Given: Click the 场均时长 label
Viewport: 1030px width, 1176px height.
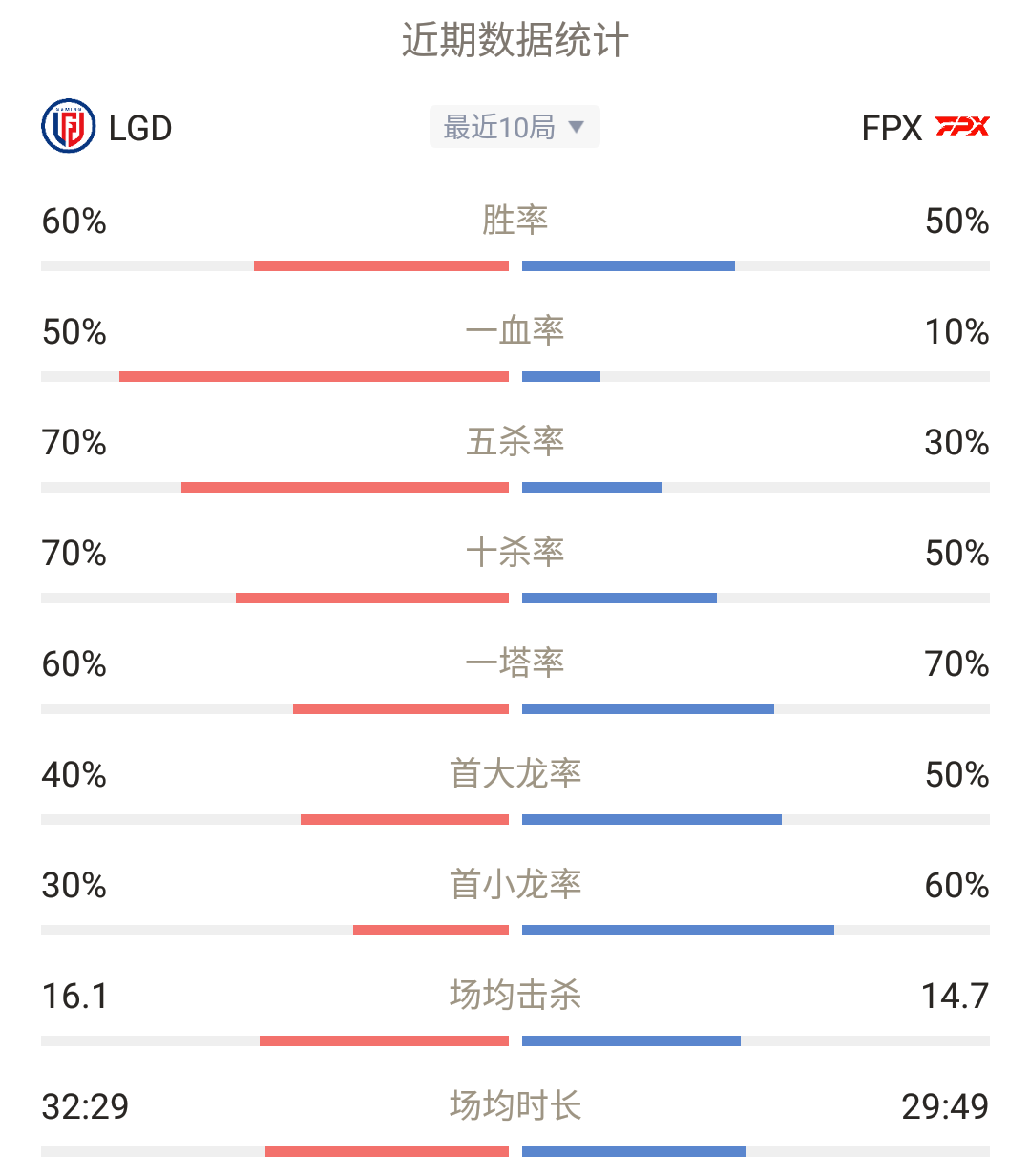Looking at the screenshot, I should click(x=515, y=1106).
